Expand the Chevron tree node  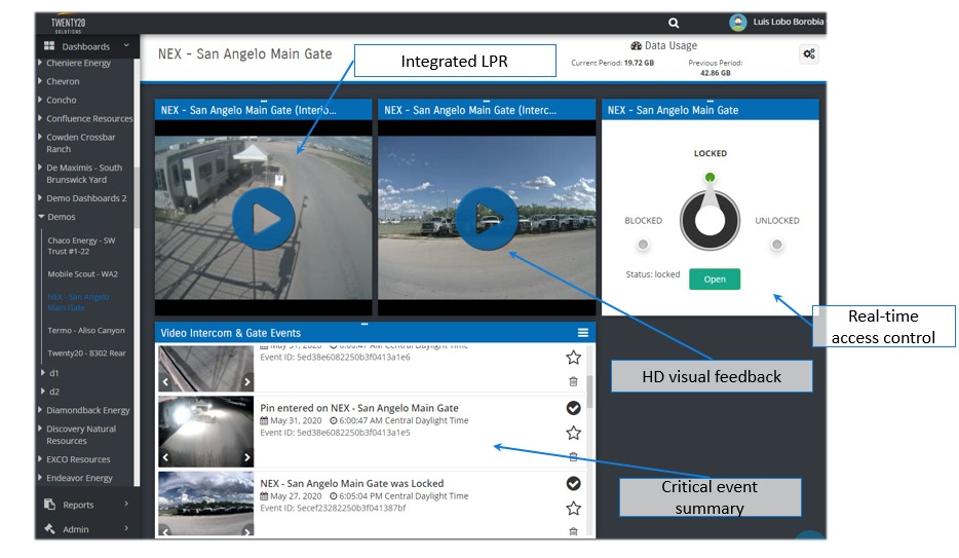(40, 81)
